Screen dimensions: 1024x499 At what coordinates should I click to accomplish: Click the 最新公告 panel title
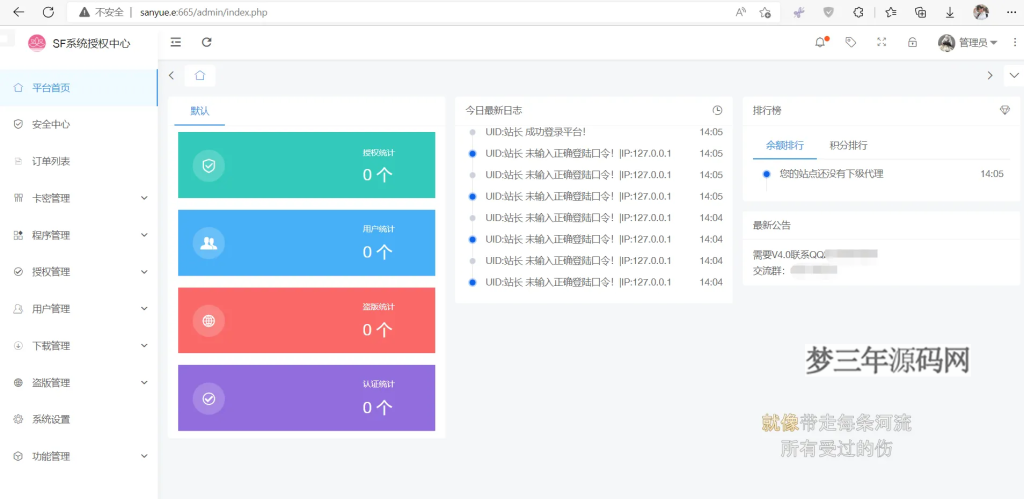[772, 225]
